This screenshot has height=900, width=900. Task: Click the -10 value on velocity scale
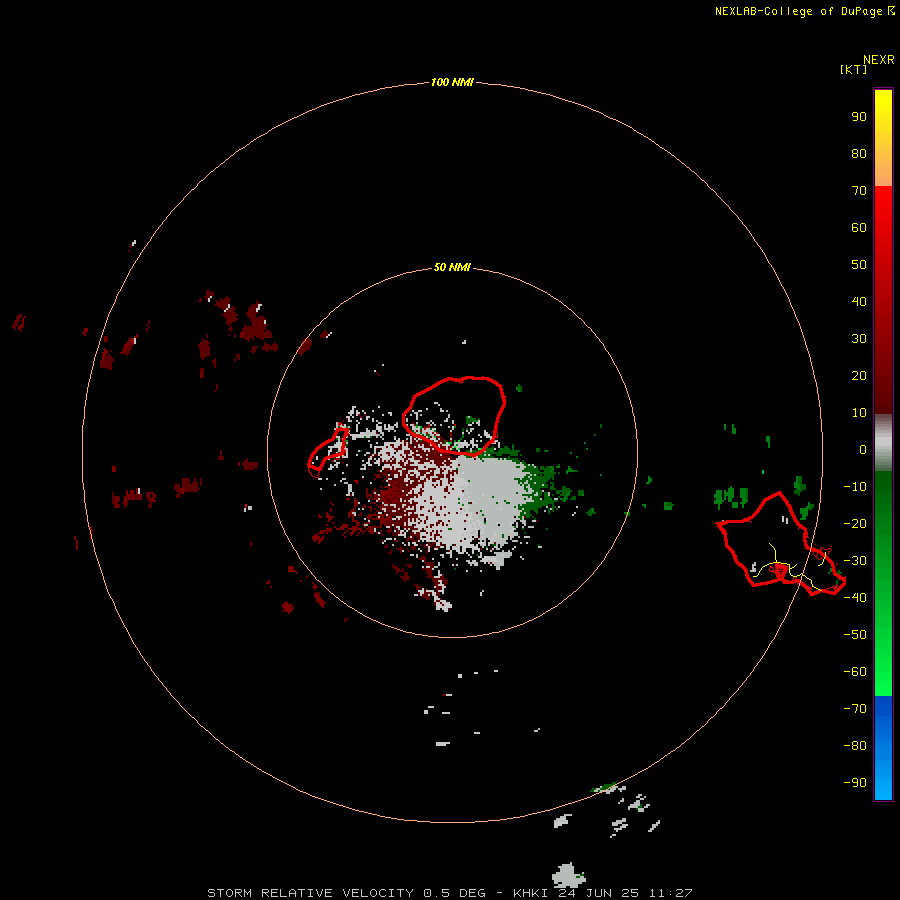(x=855, y=487)
